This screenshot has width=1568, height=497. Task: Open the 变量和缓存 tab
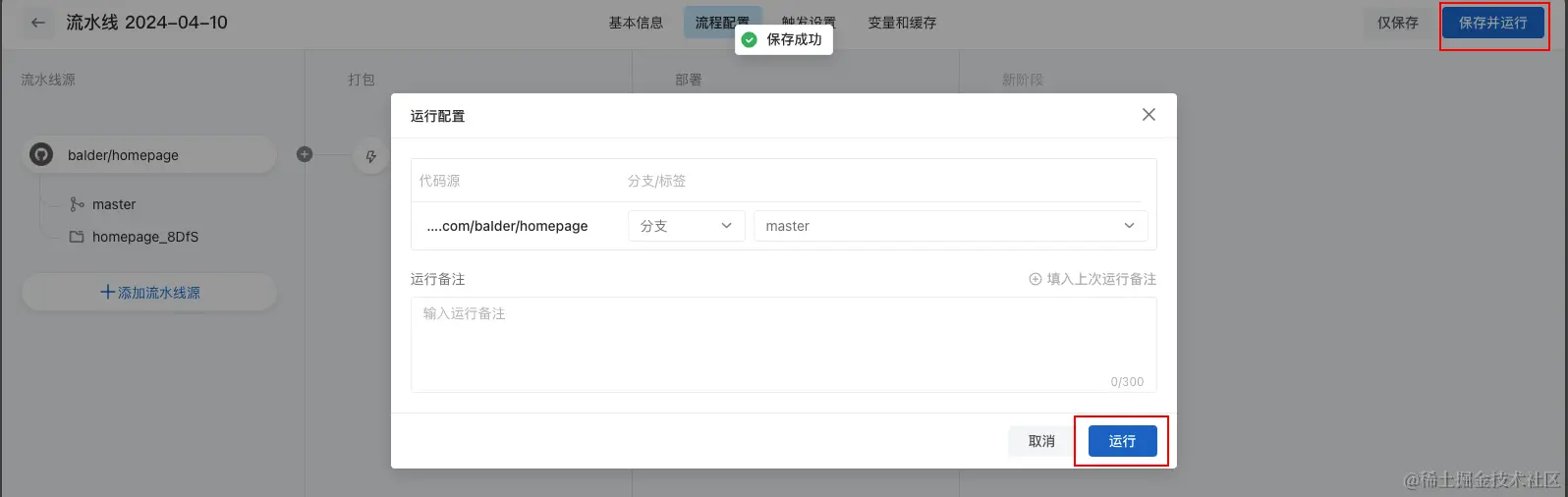tap(902, 23)
